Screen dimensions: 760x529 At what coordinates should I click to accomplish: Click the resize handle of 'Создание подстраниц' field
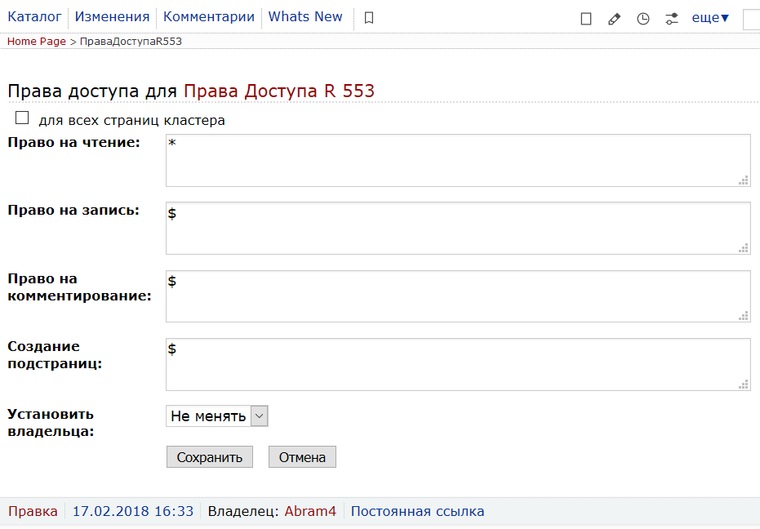click(744, 385)
